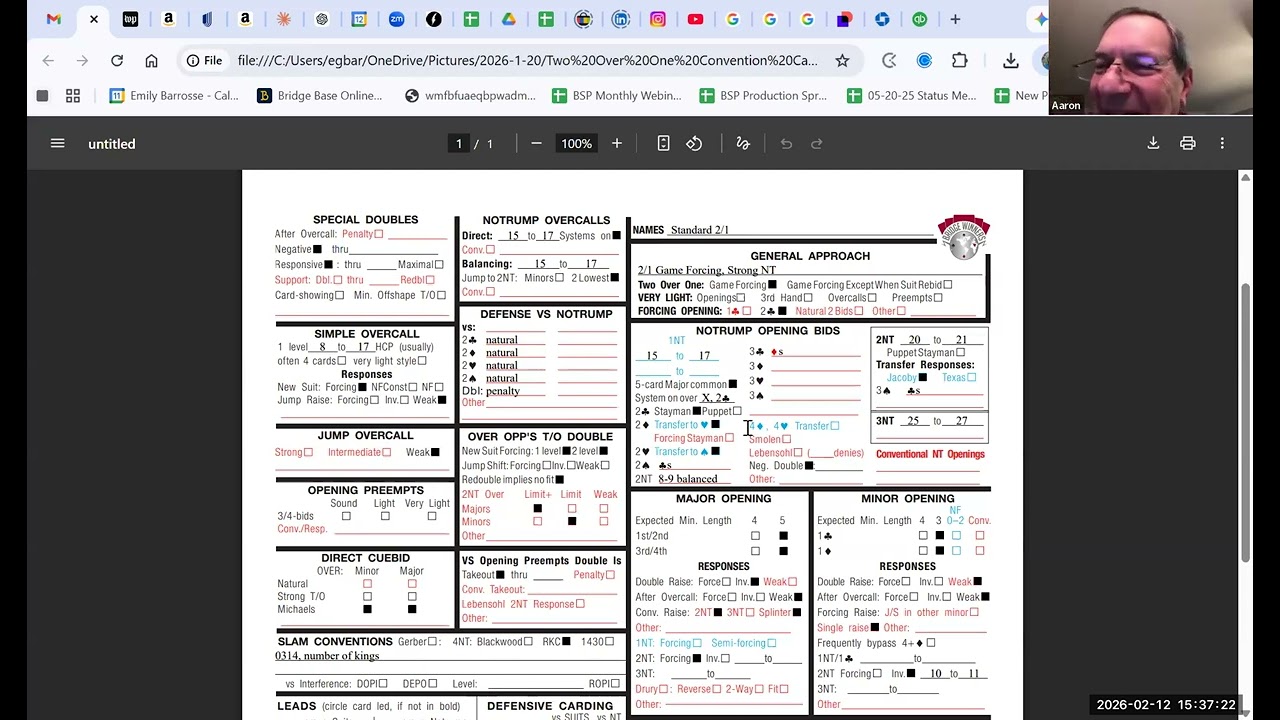Toggle the RKC checkbox
1280x720 pixels.
coord(566,642)
